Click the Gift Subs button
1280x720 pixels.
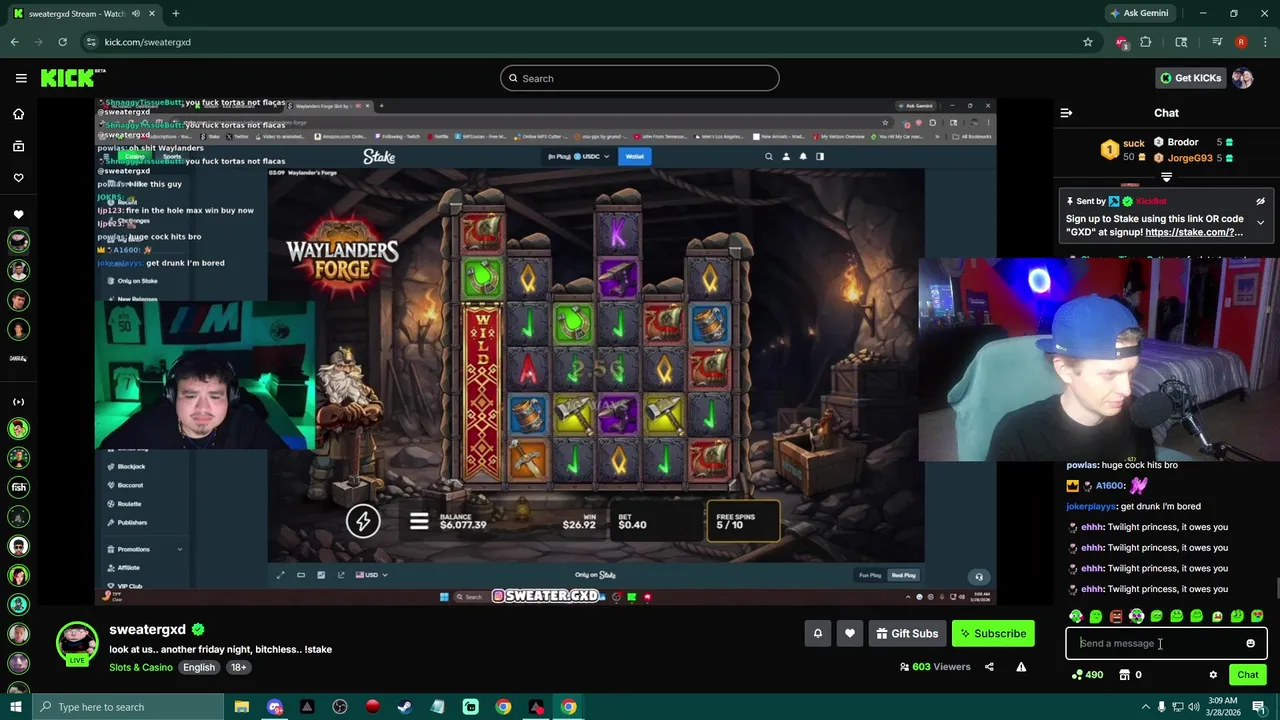pos(907,633)
